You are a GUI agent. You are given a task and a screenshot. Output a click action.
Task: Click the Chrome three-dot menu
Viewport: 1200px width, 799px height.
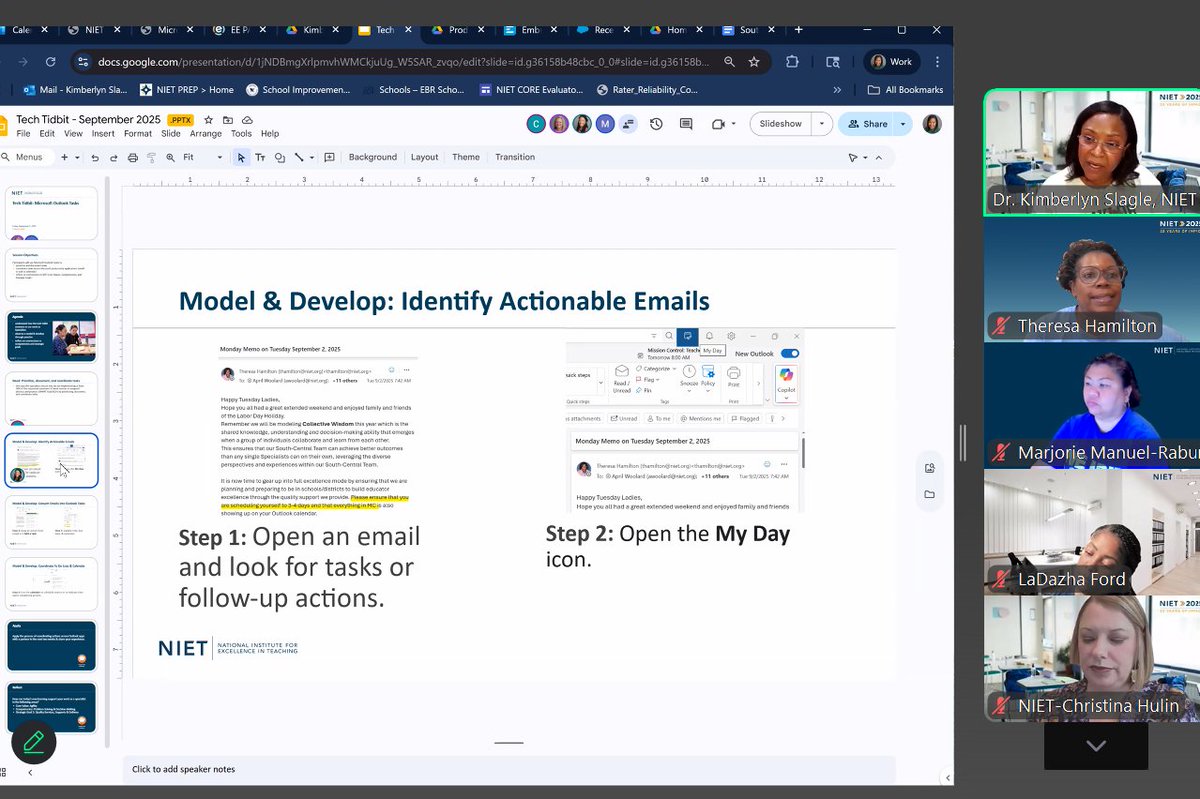pos(936,62)
